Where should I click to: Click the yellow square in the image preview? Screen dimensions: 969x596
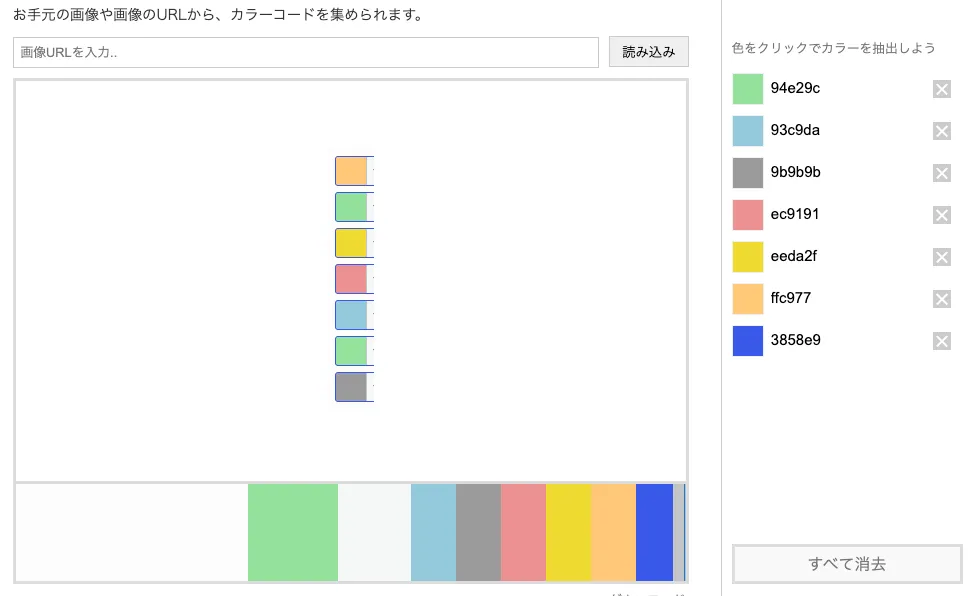352,243
